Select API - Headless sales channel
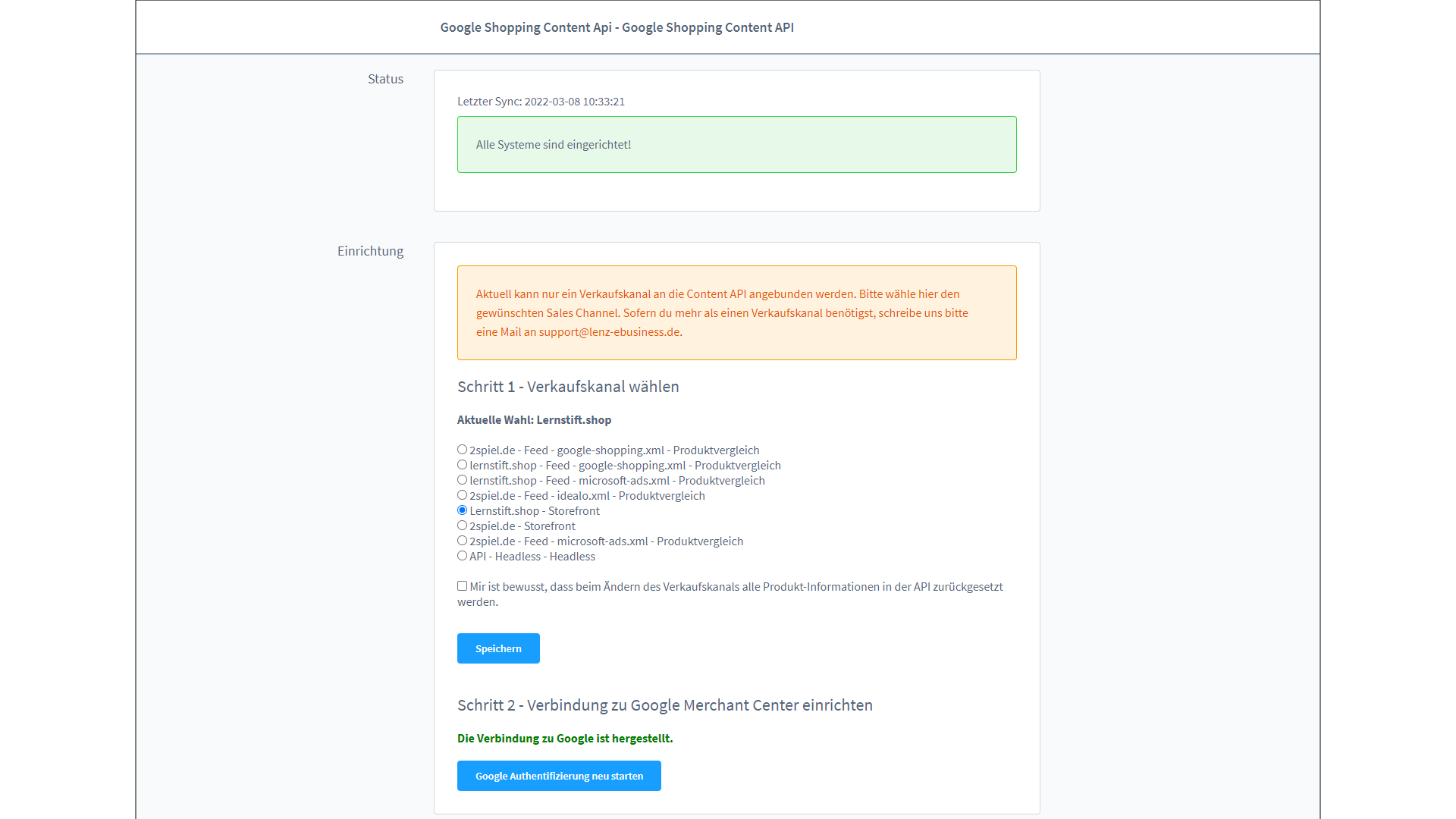This screenshot has height=819, width=1456. pos(462,556)
